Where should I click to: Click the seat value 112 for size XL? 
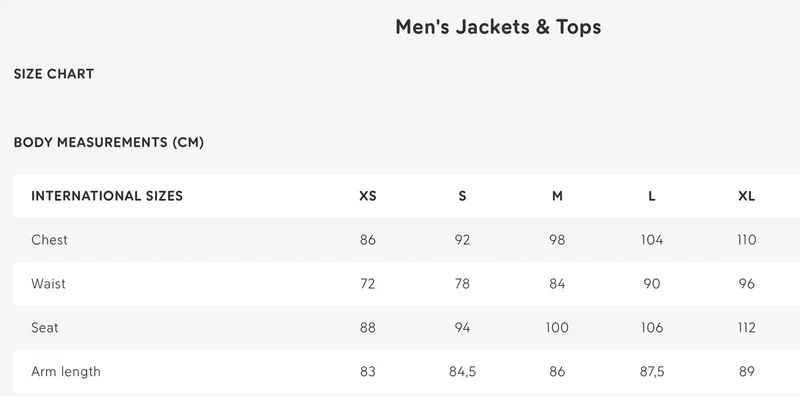coord(747,328)
